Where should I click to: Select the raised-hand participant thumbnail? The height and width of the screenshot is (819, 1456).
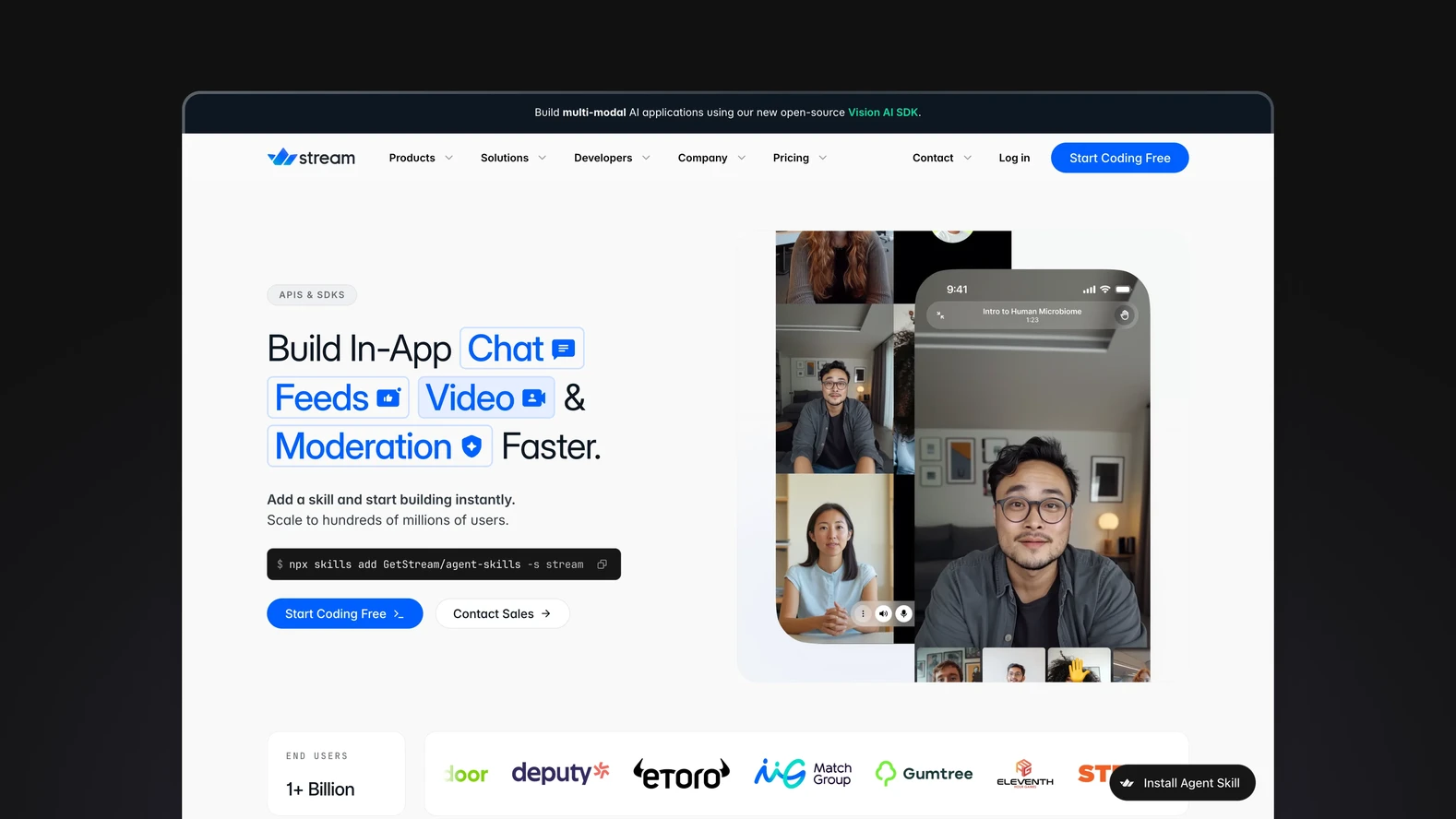point(1079,665)
